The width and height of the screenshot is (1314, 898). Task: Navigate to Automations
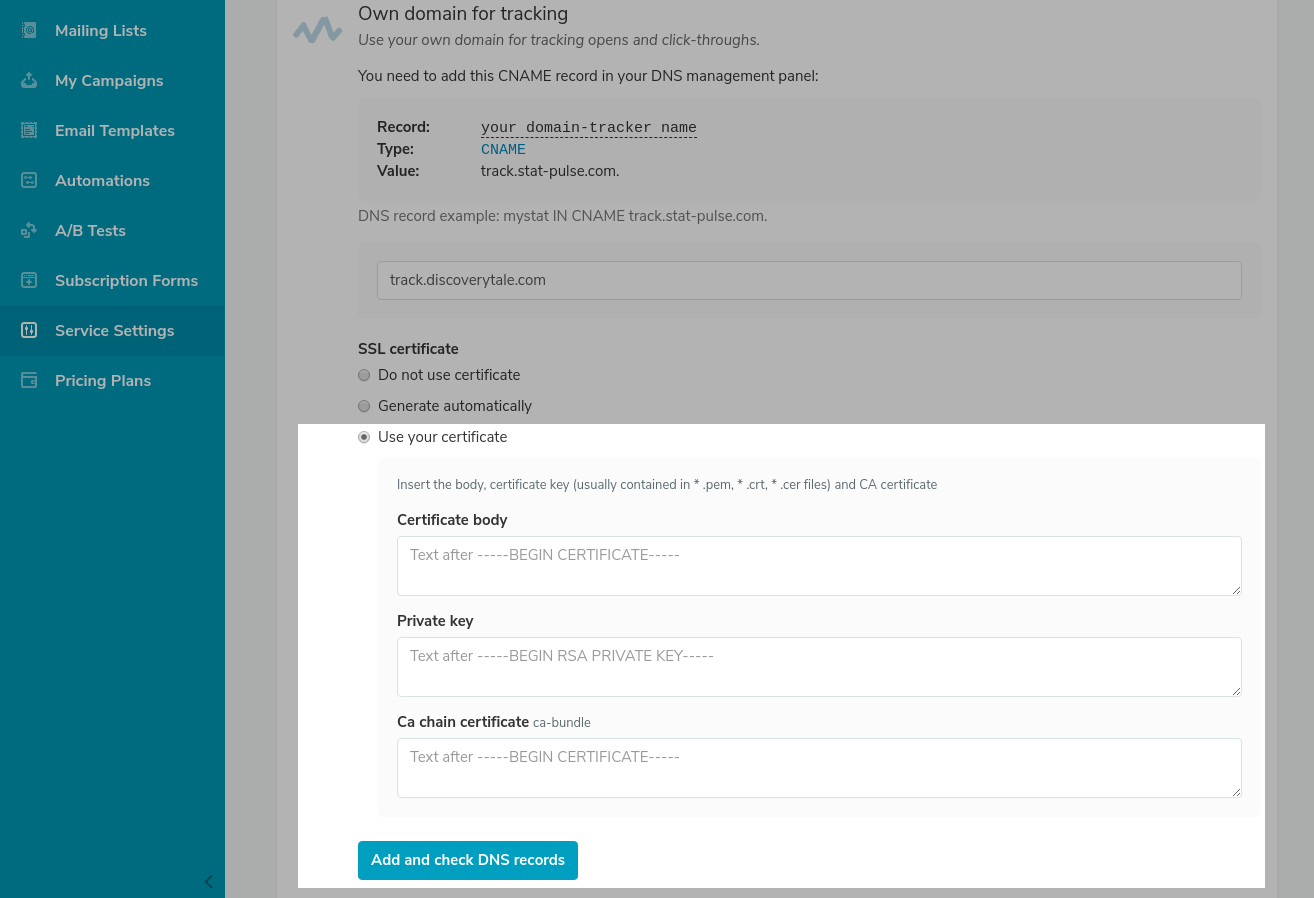tap(112, 180)
